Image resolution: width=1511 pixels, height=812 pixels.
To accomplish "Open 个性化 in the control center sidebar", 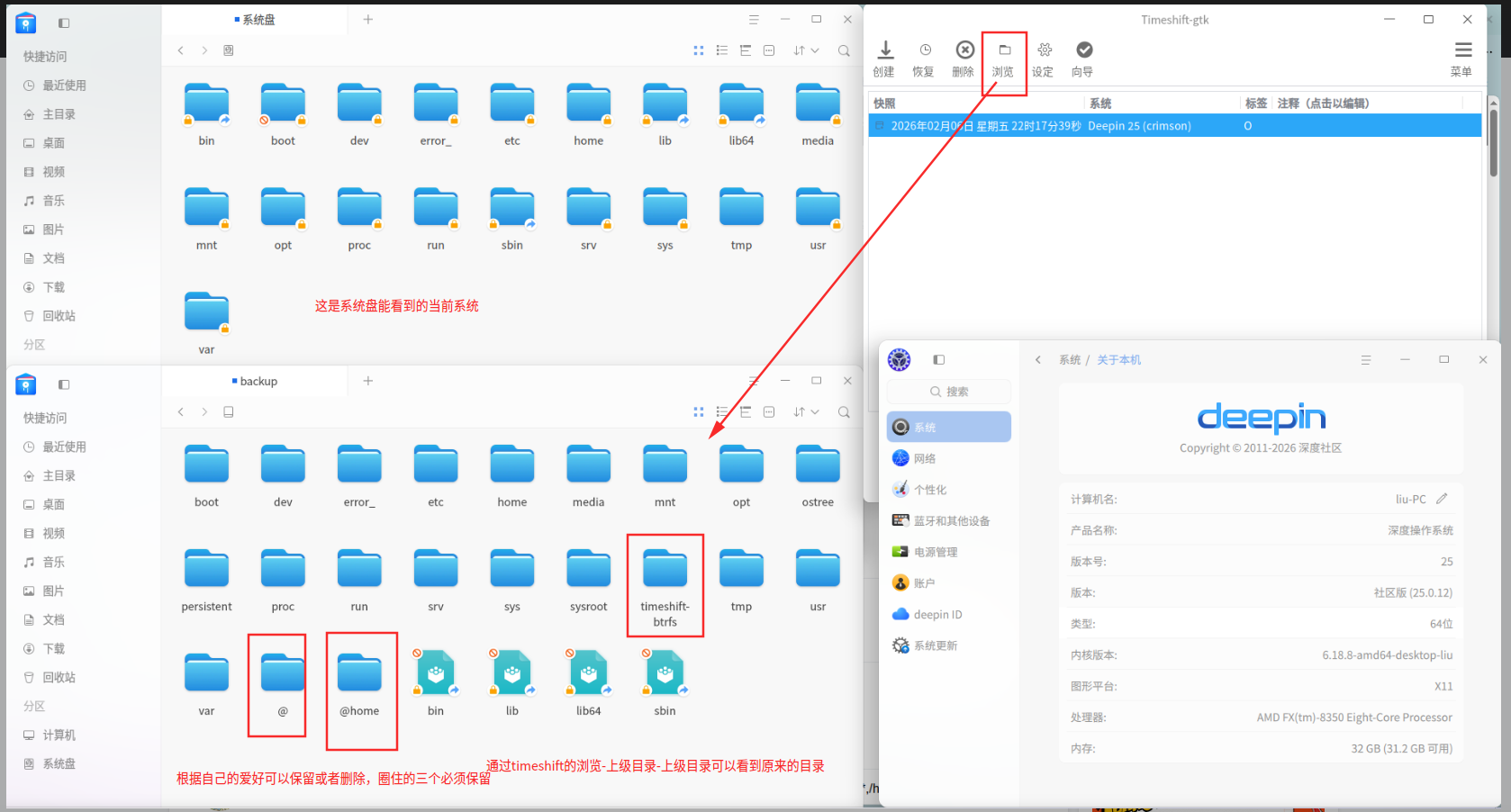I will pos(949,490).
